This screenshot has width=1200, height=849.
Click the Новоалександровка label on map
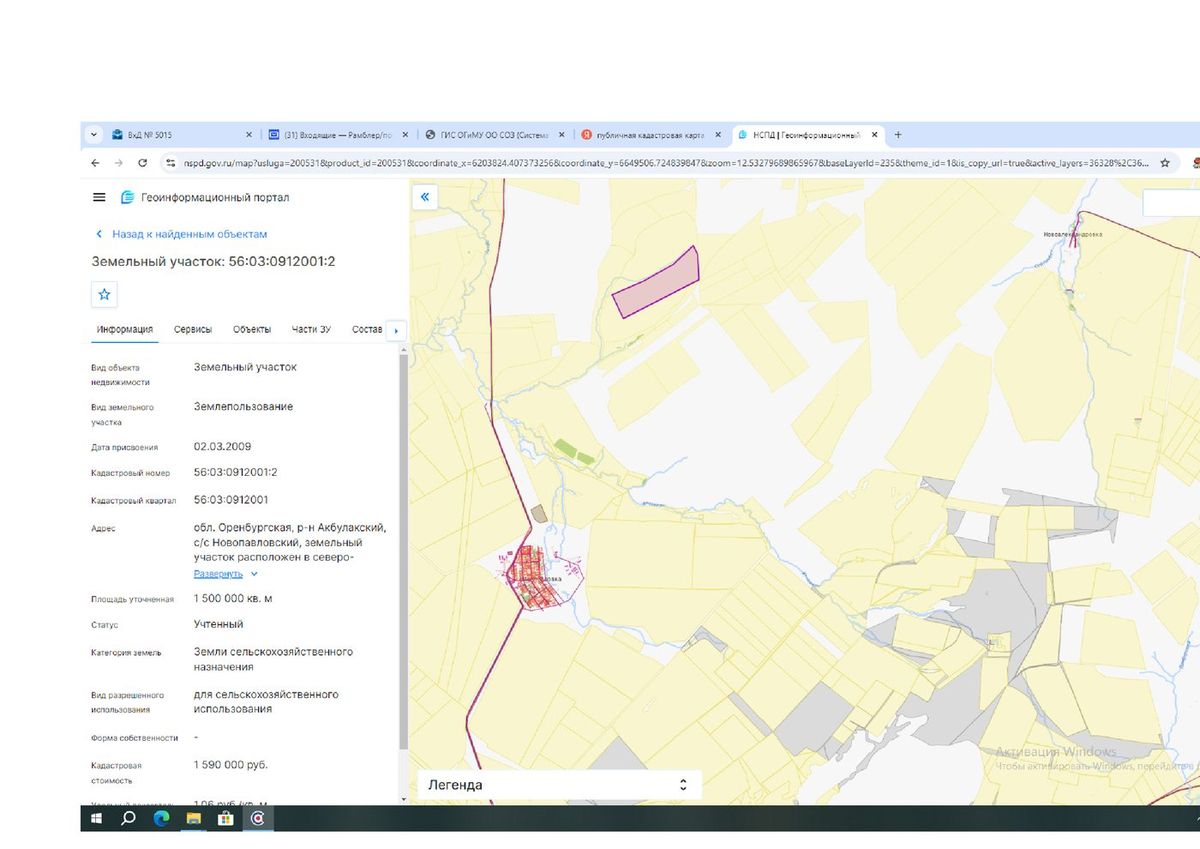(x=1072, y=234)
